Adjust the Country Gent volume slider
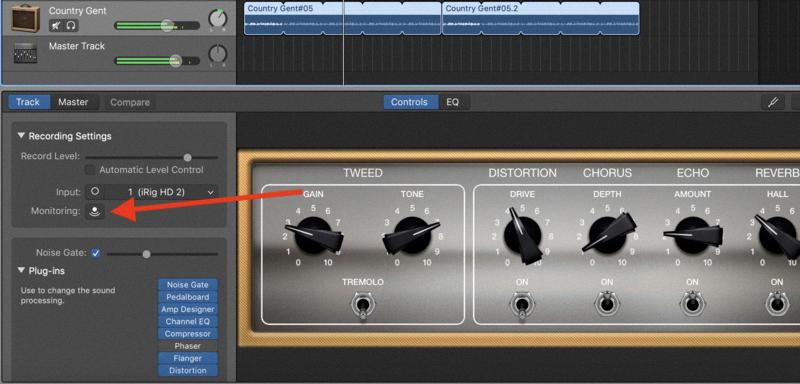This screenshot has height=384, width=800. (167, 25)
